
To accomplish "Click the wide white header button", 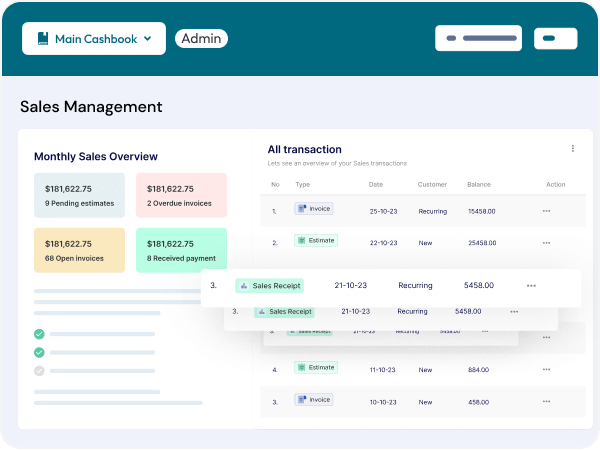I will [479, 38].
